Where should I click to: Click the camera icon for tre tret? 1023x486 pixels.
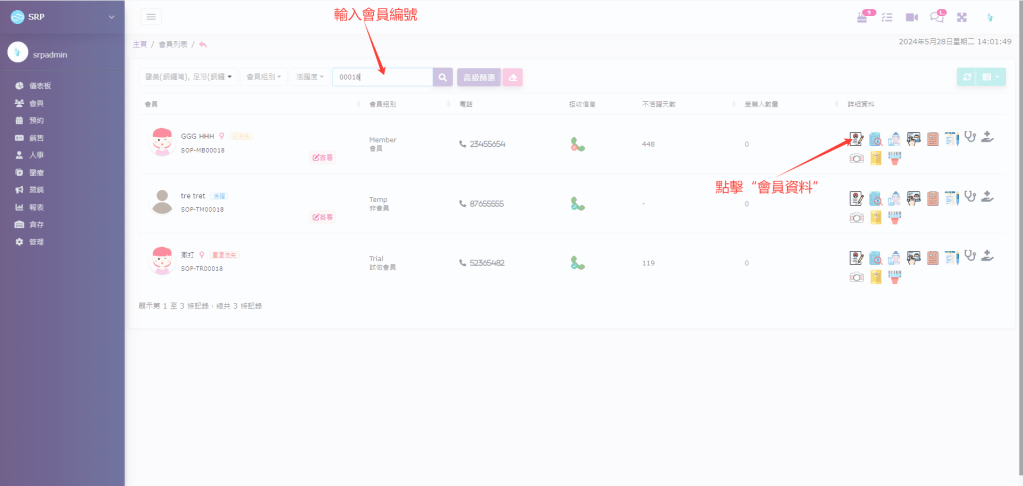tap(856, 217)
